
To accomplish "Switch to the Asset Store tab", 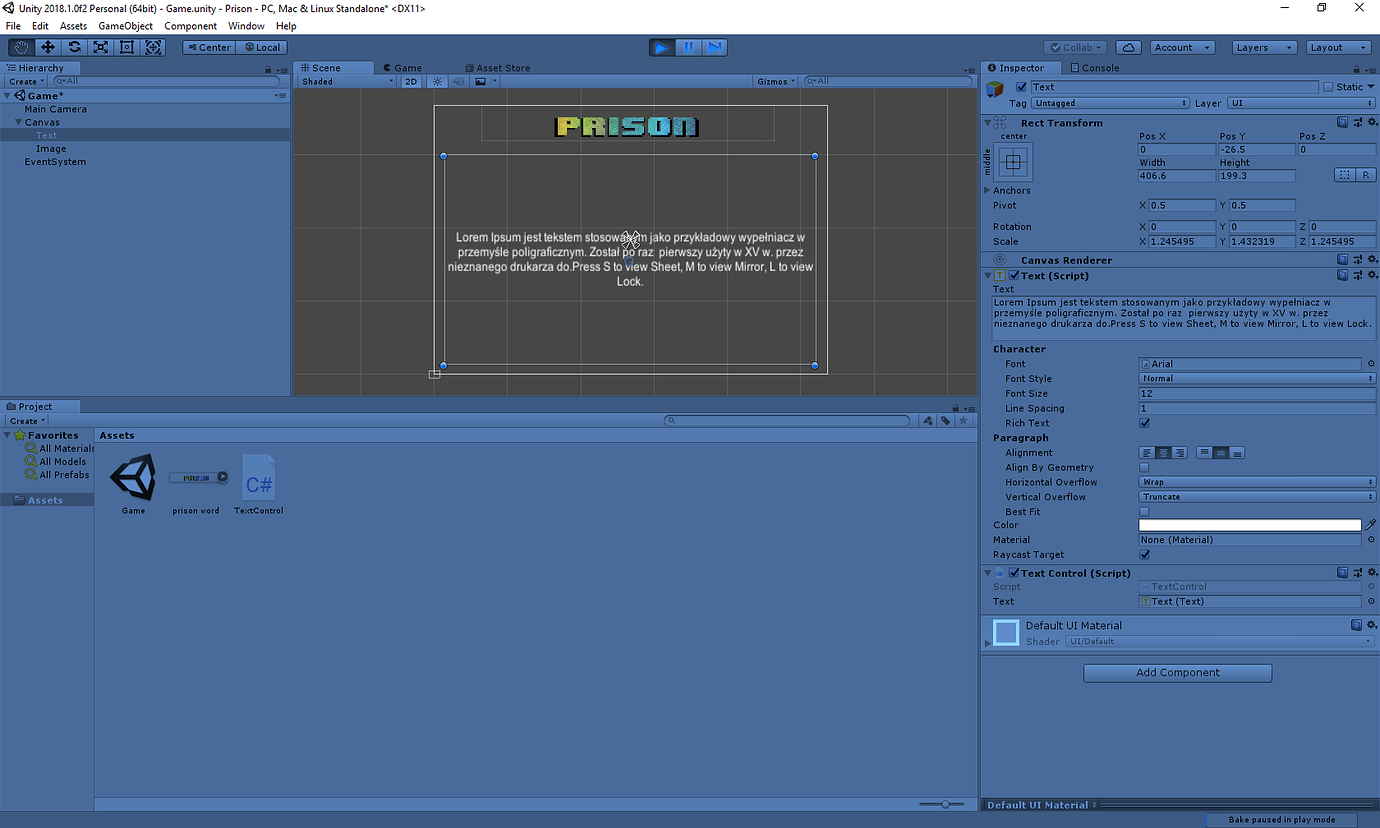I will 502,68.
